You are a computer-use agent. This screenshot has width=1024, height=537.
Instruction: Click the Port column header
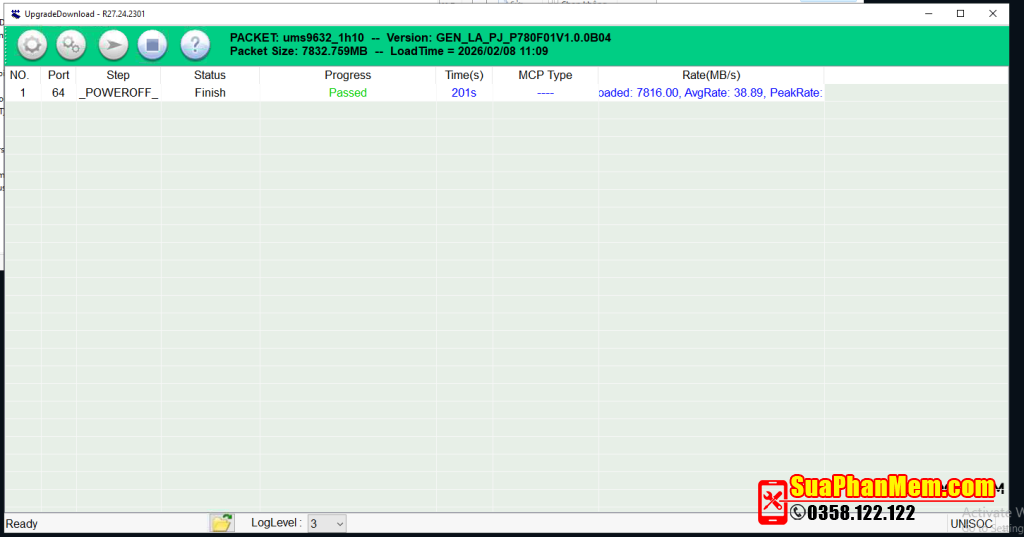58,75
